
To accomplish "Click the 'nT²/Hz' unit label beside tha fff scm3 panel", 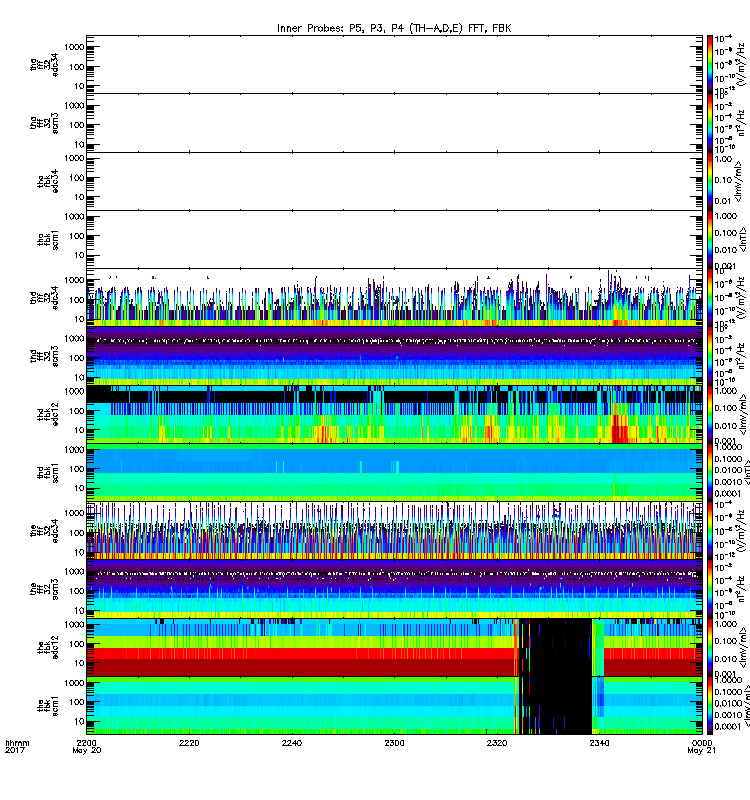I will pos(741,123).
